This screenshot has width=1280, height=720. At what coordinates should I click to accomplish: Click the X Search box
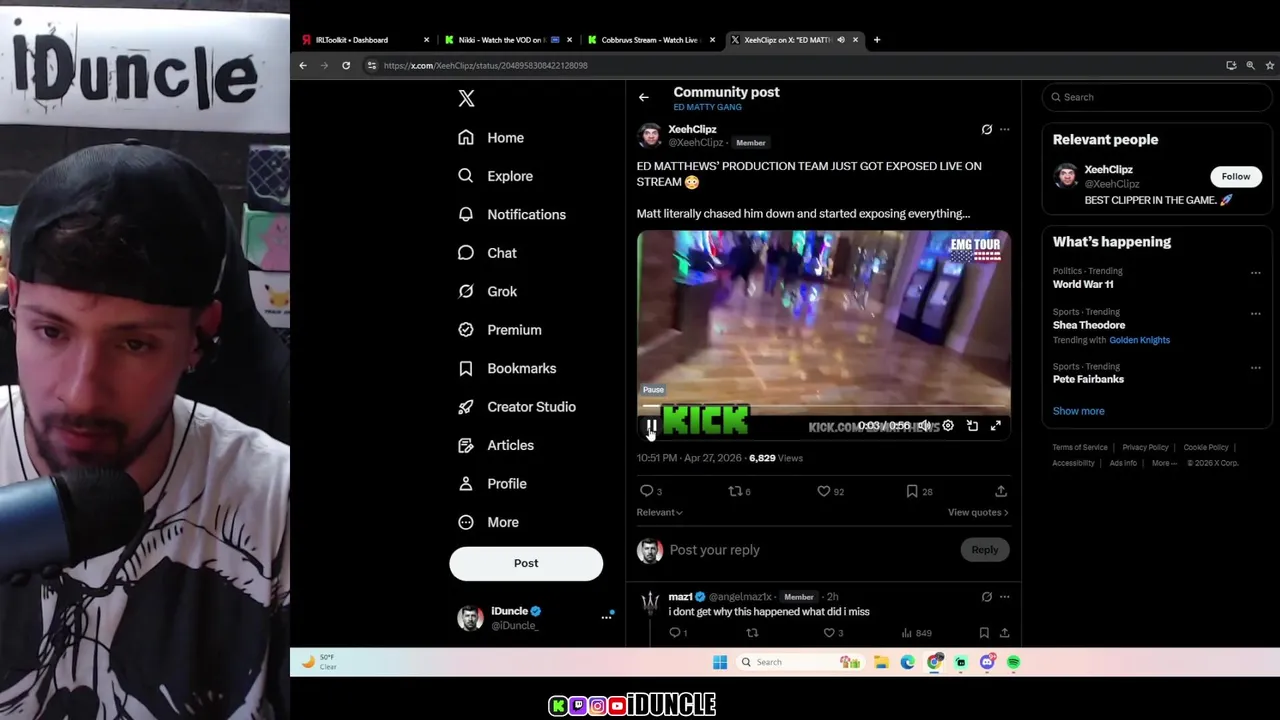(1156, 97)
